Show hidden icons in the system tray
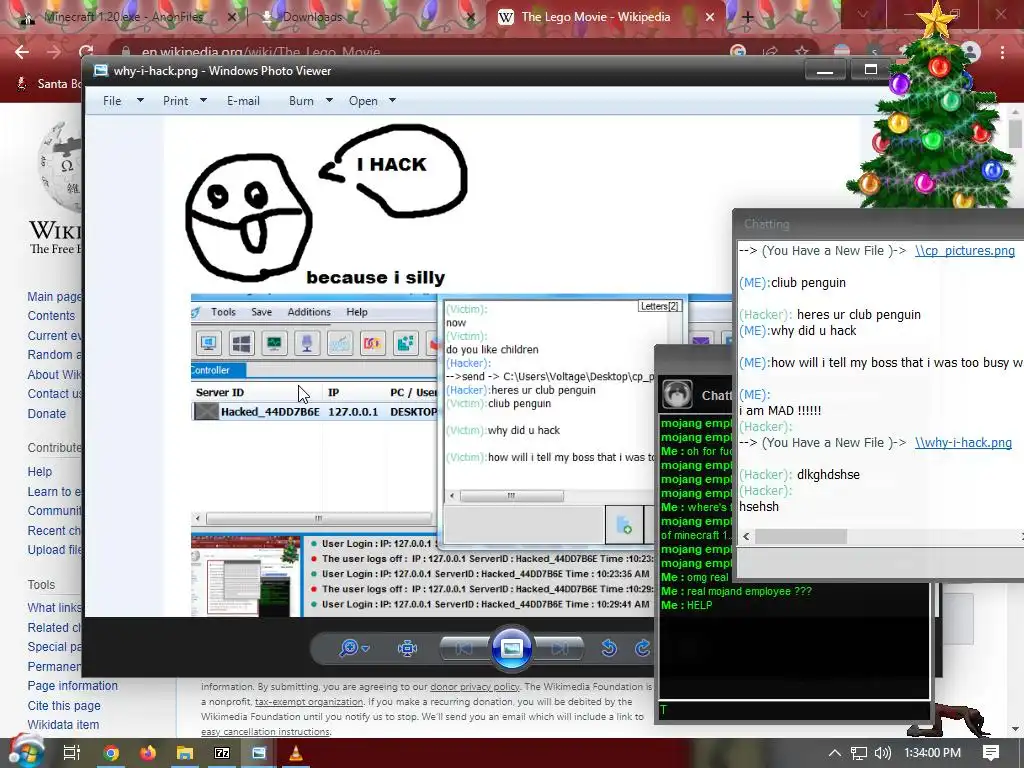Viewport: 1024px width, 768px height. (834, 753)
